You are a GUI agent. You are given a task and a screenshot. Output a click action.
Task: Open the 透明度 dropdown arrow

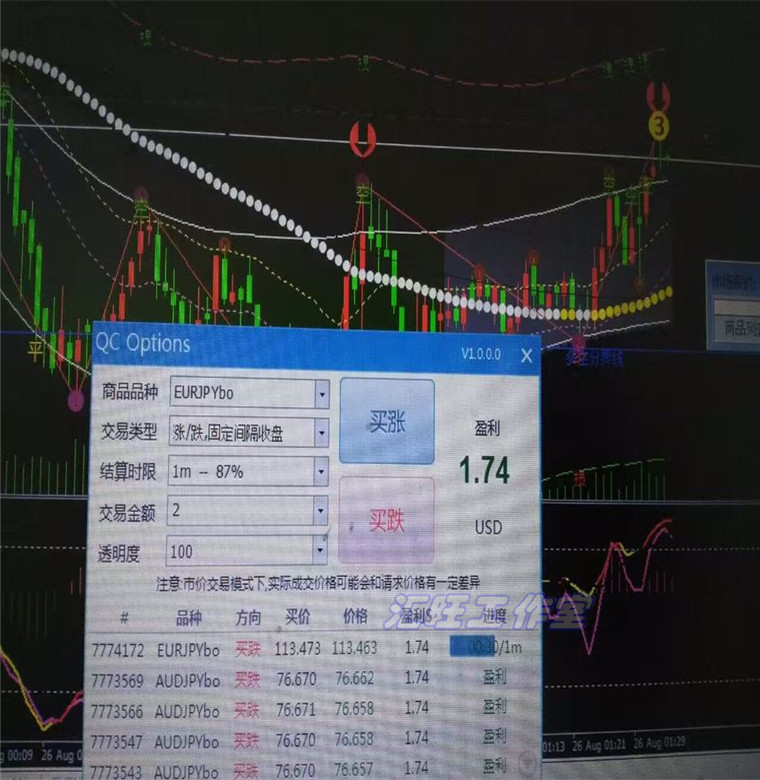click(x=320, y=550)
